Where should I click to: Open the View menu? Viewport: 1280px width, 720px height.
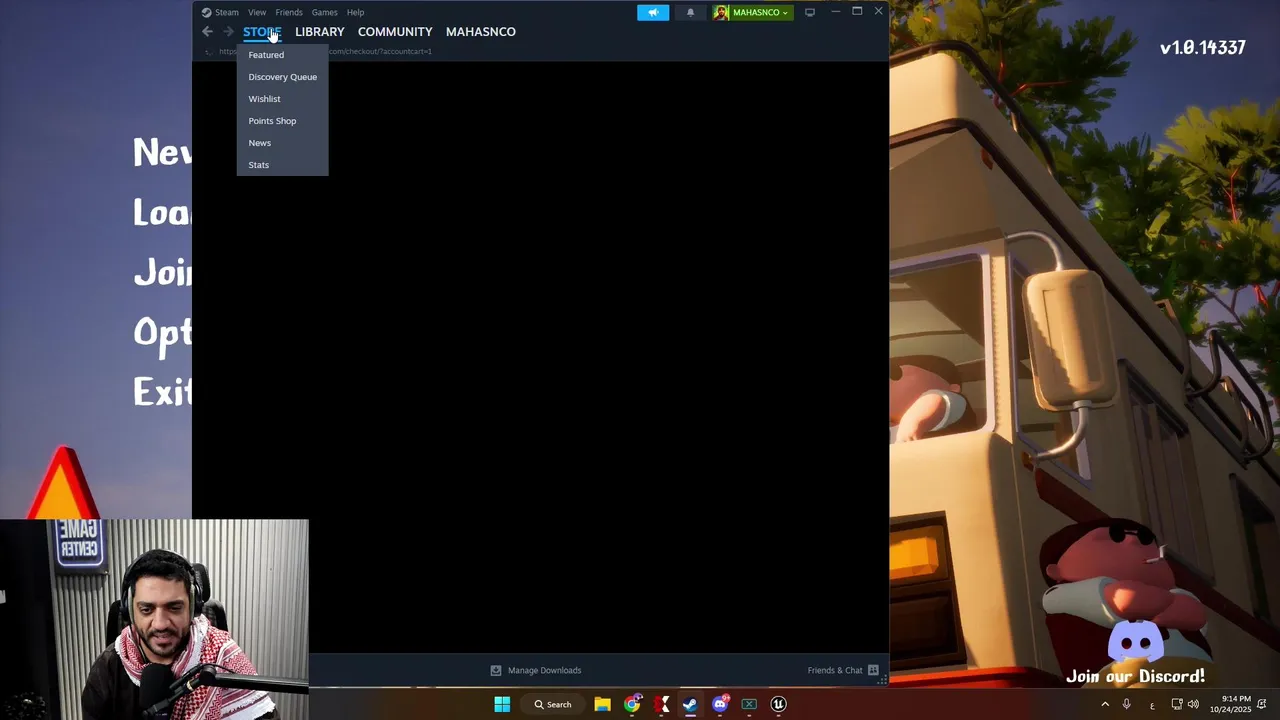point(257,12)
